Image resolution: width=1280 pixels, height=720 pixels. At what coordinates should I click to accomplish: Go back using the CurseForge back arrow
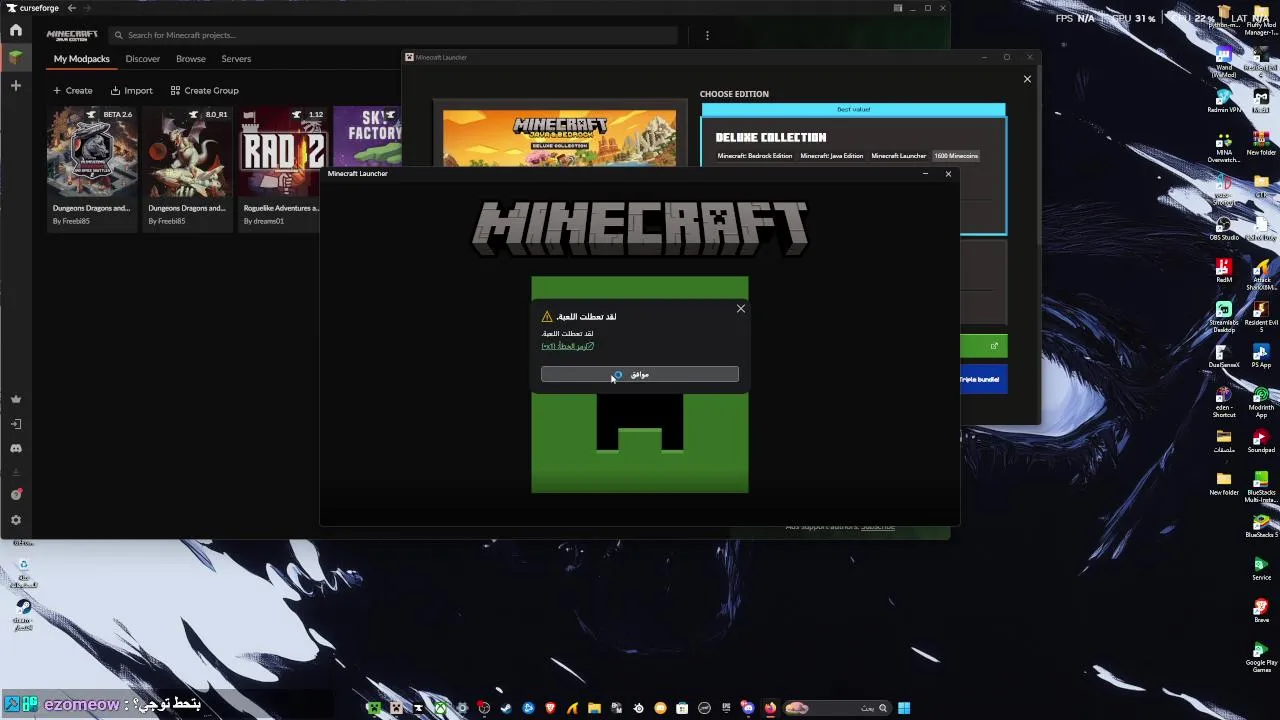[71, 8]
